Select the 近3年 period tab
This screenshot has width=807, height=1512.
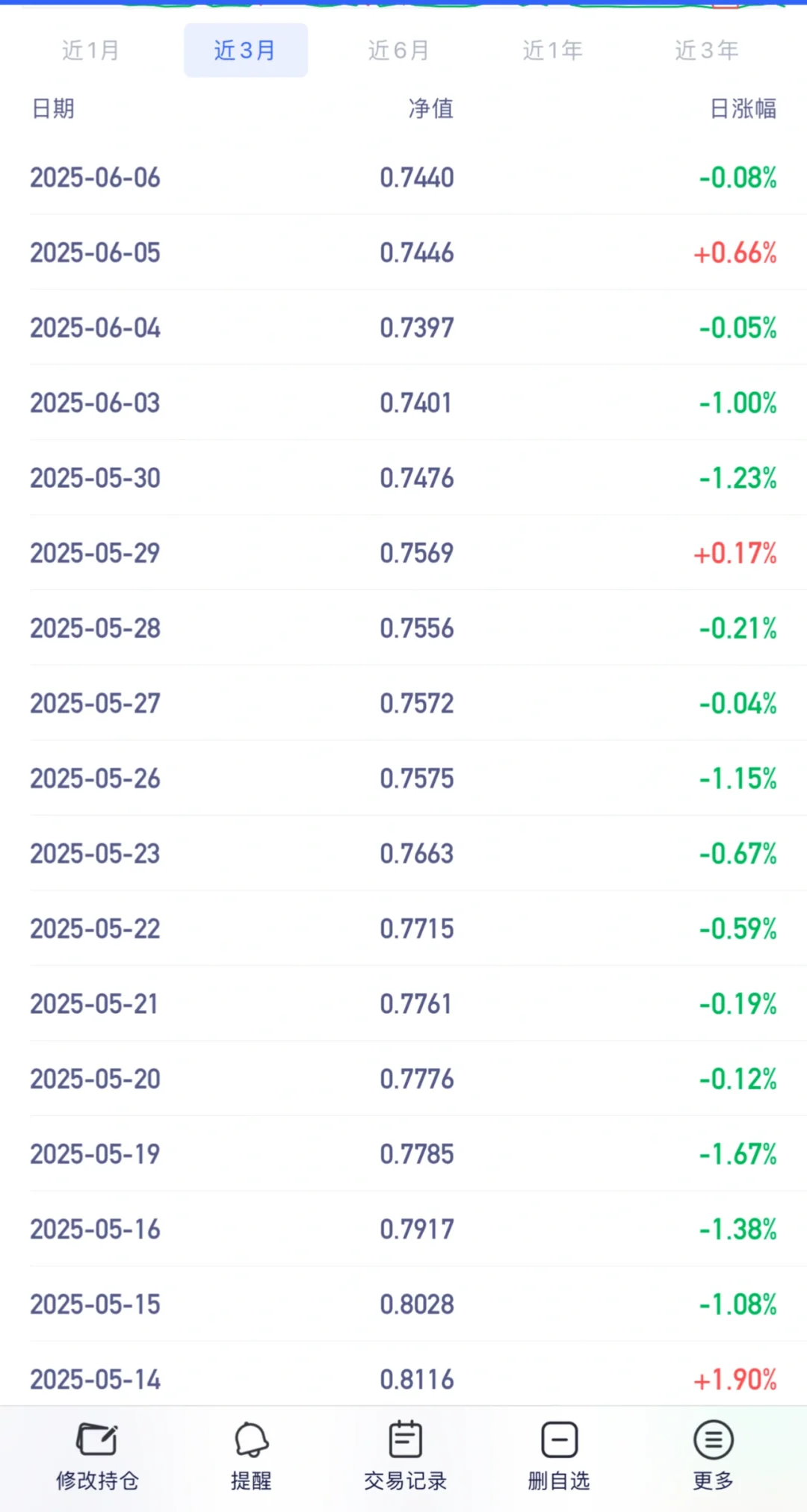(x=707, y=50)
